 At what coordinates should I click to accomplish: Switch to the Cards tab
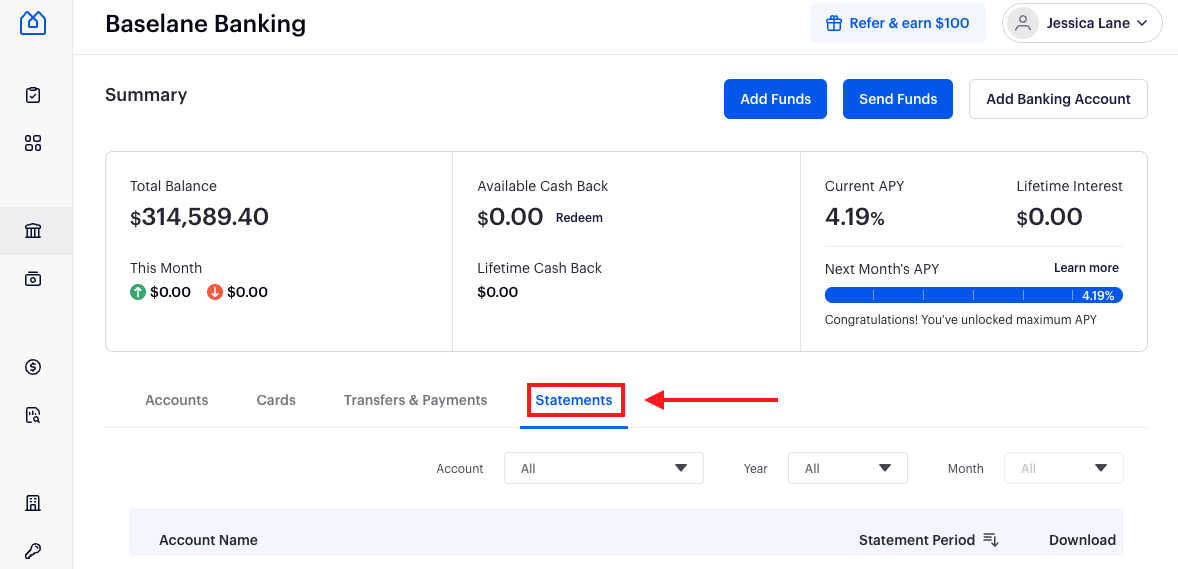[276, 401]
